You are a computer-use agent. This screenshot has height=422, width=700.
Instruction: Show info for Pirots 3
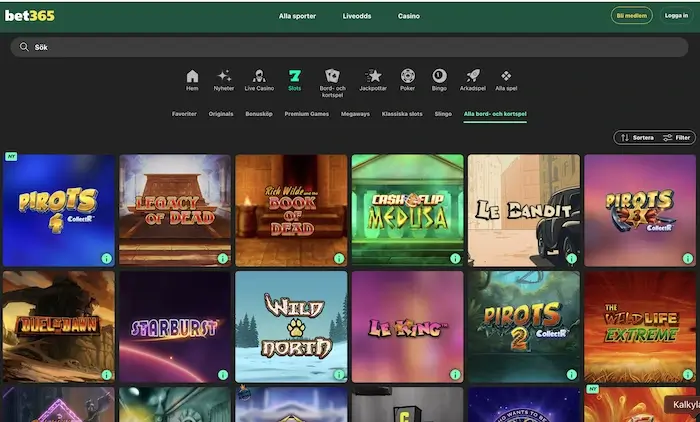(x=688, y=258)
